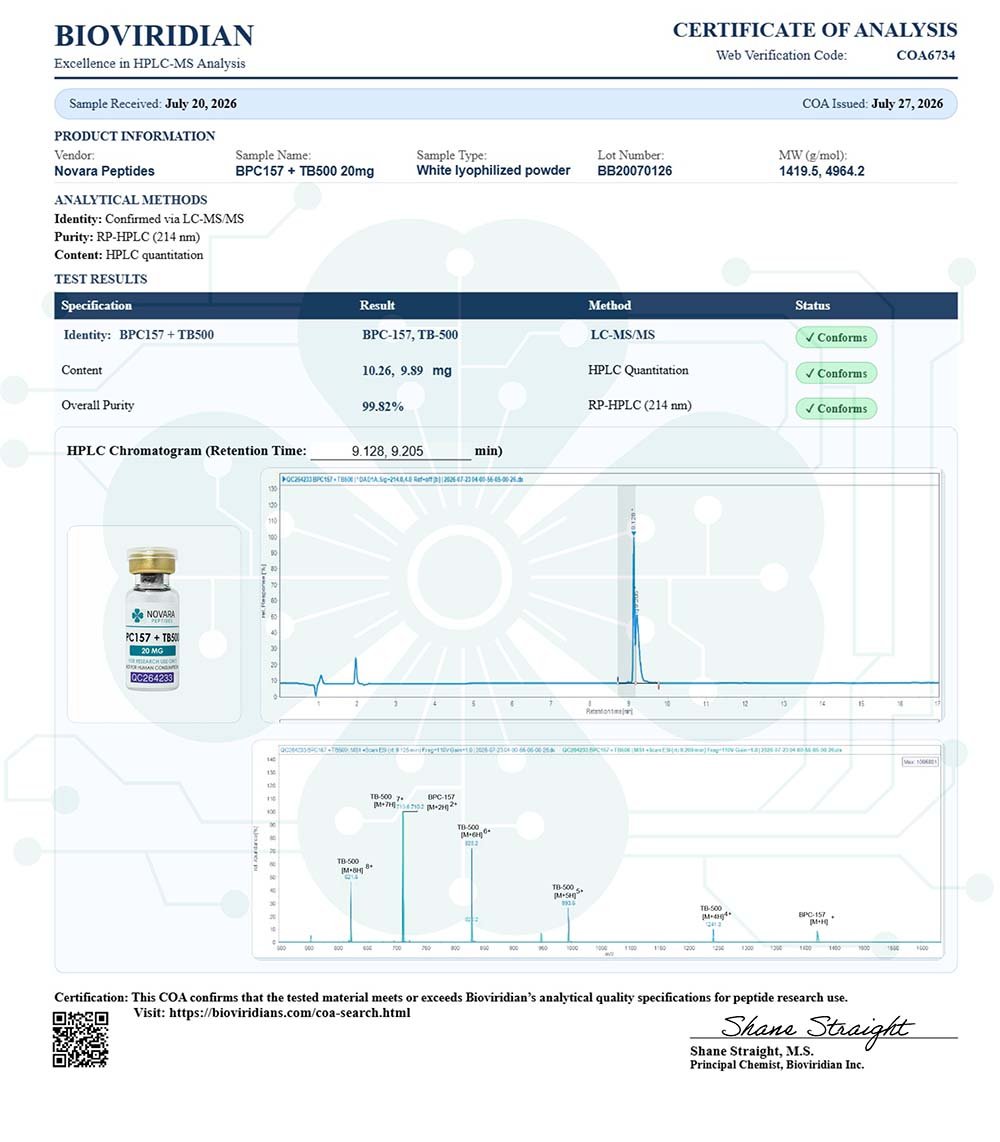Click the QC264233 label on the vial
1000x1142 pixels.
pyautogui.click(x=151, y=677)
